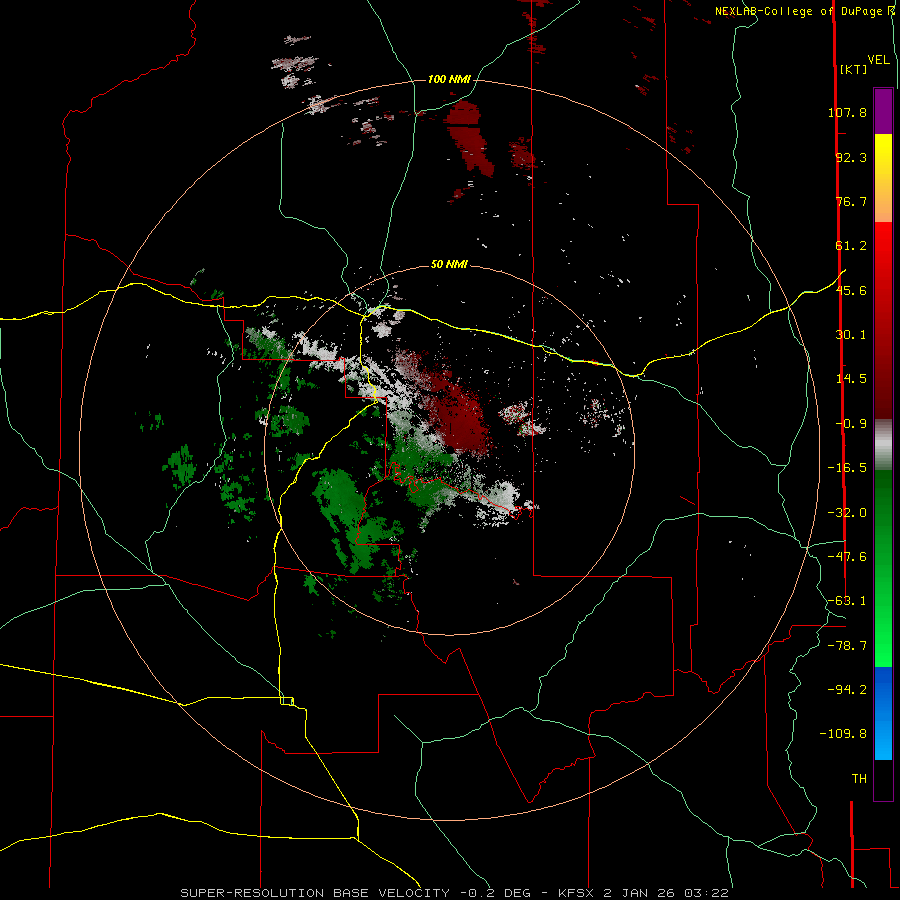Click the 30.1 legend value
Screen dimensions: 900x900
851,335
